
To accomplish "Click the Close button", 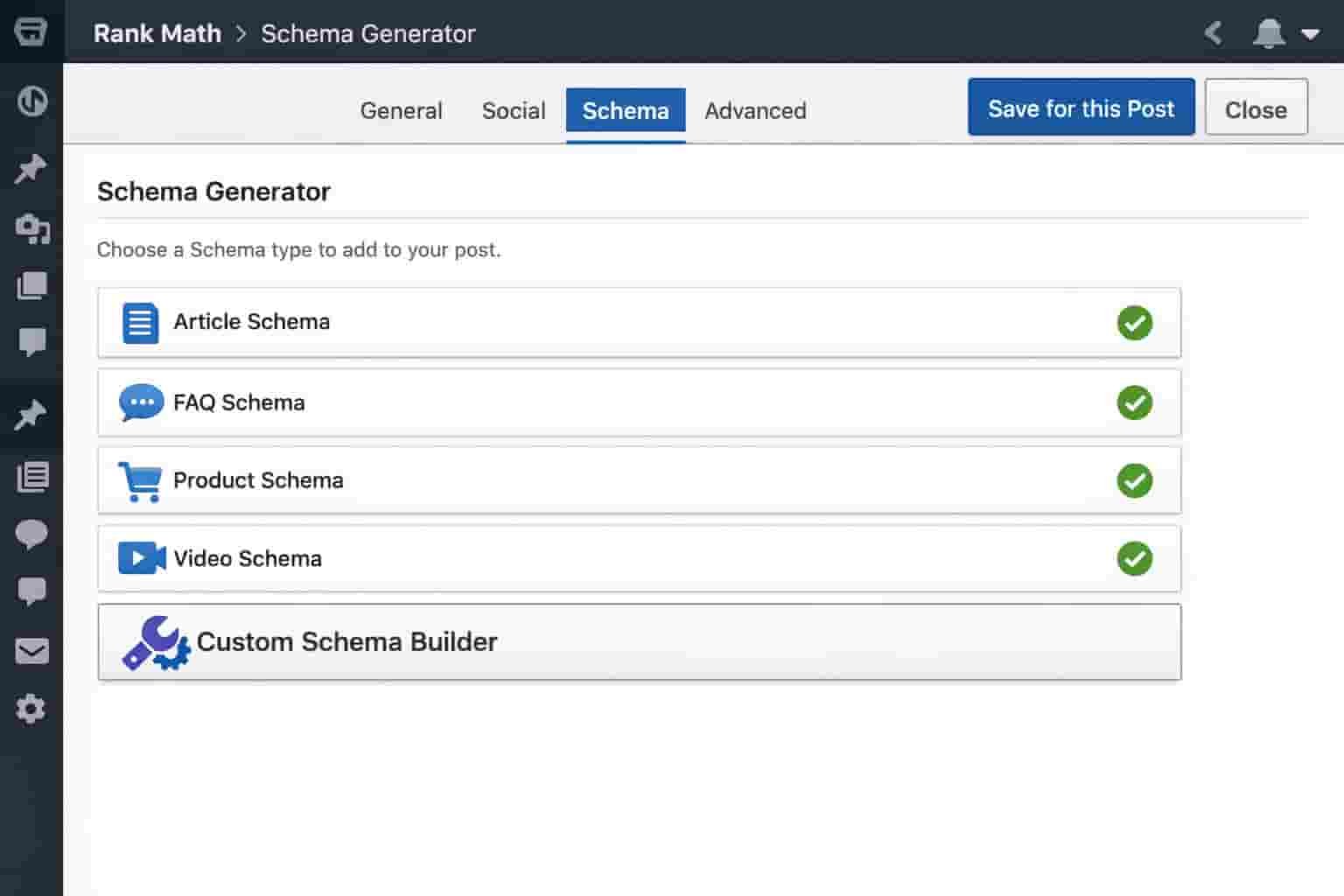I will 1256,107.
